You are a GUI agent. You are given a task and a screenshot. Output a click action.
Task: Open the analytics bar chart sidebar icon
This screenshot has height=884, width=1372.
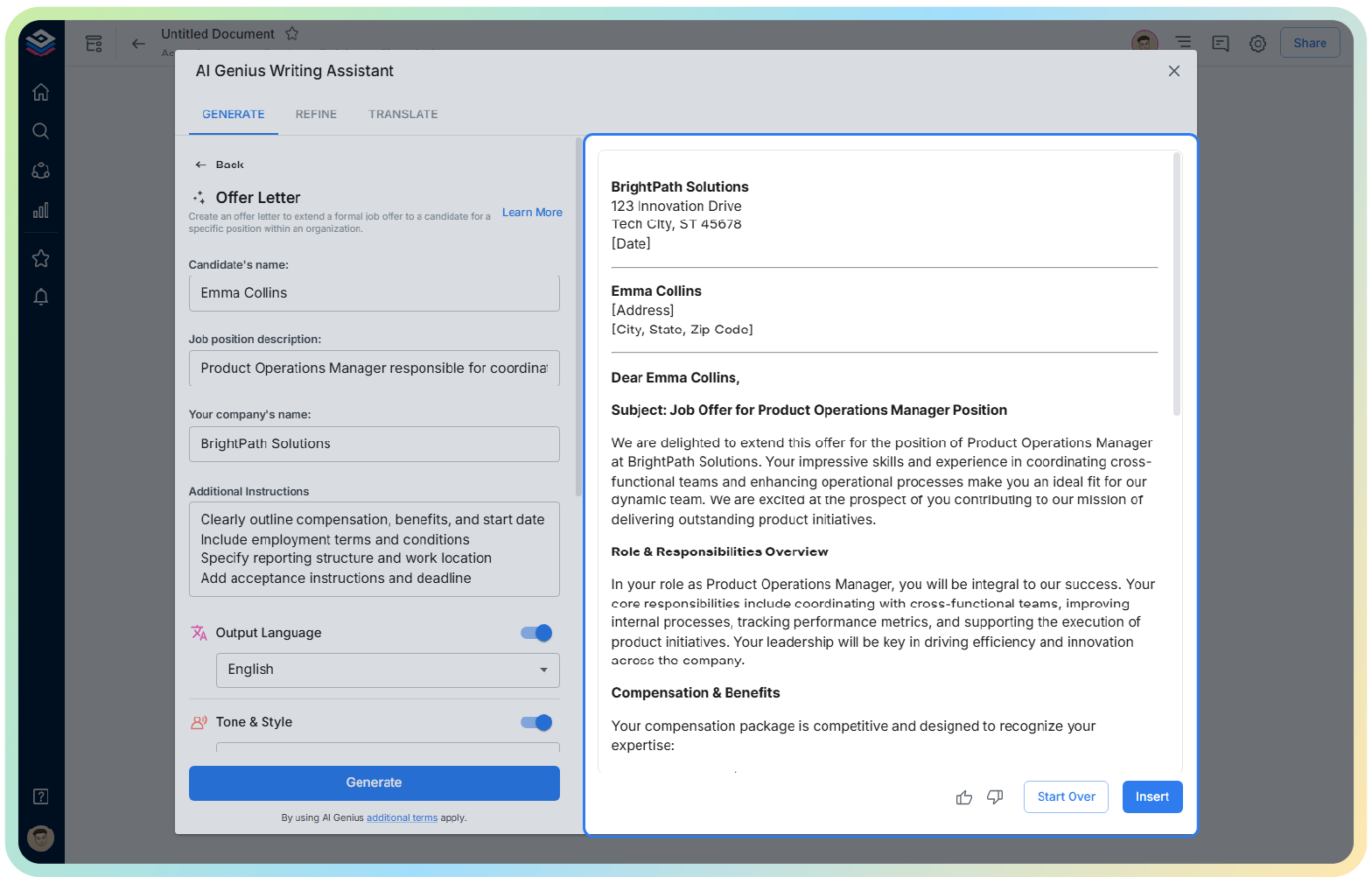pyautogui.click(x=40, y=211)
